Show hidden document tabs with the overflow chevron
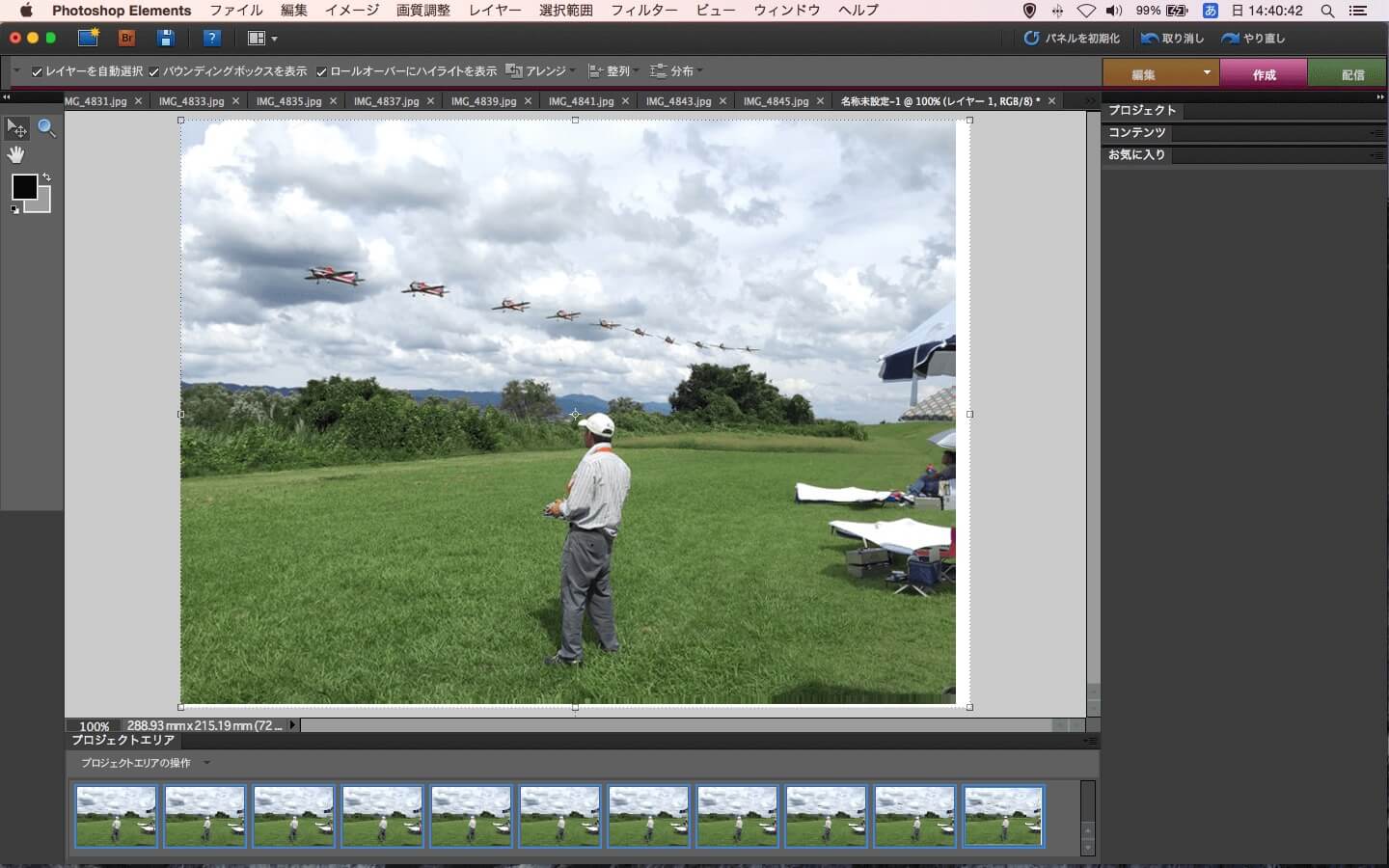Viewport: 1389px width, 868px height. [x=1090, y=101]
